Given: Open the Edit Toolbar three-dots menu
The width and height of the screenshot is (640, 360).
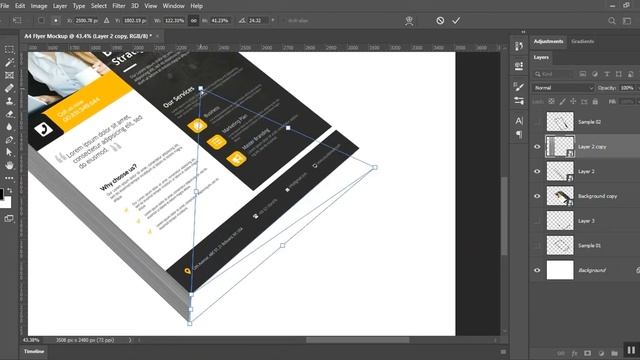Looking at the screenshot, I should pos(9,178).
